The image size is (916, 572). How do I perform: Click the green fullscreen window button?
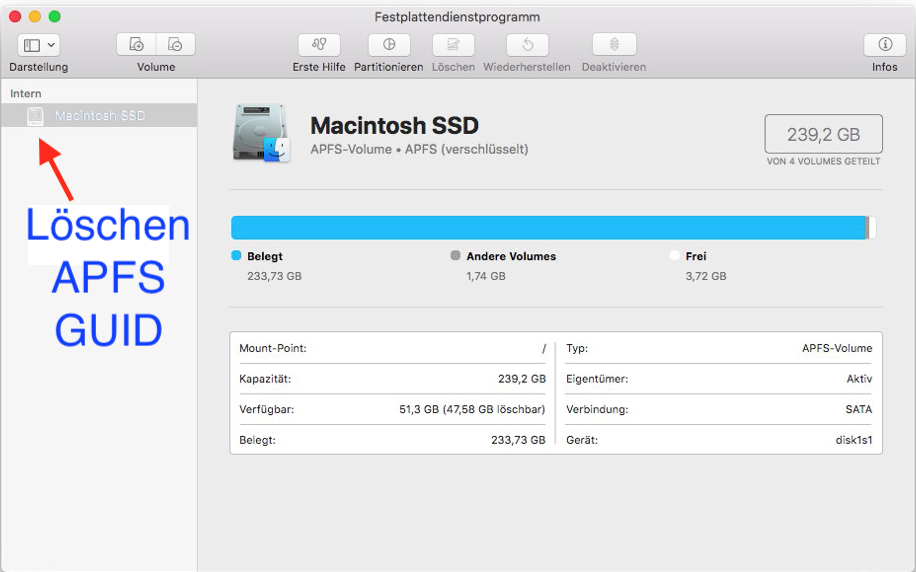(x=55, y=17)
